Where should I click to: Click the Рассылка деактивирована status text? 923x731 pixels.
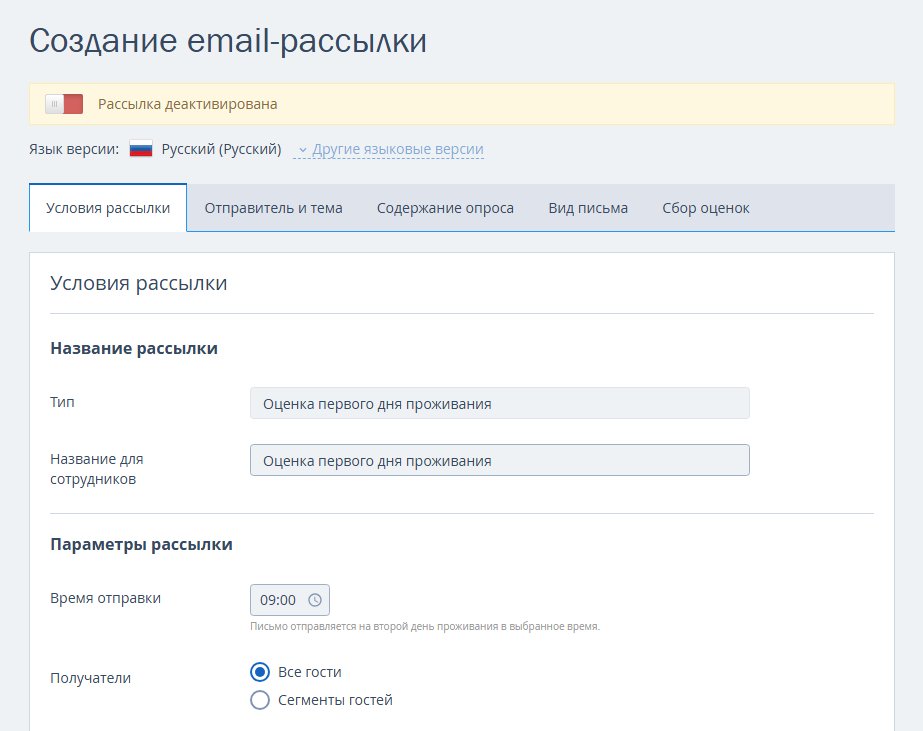pyautogui.click(x=188, y=104)
